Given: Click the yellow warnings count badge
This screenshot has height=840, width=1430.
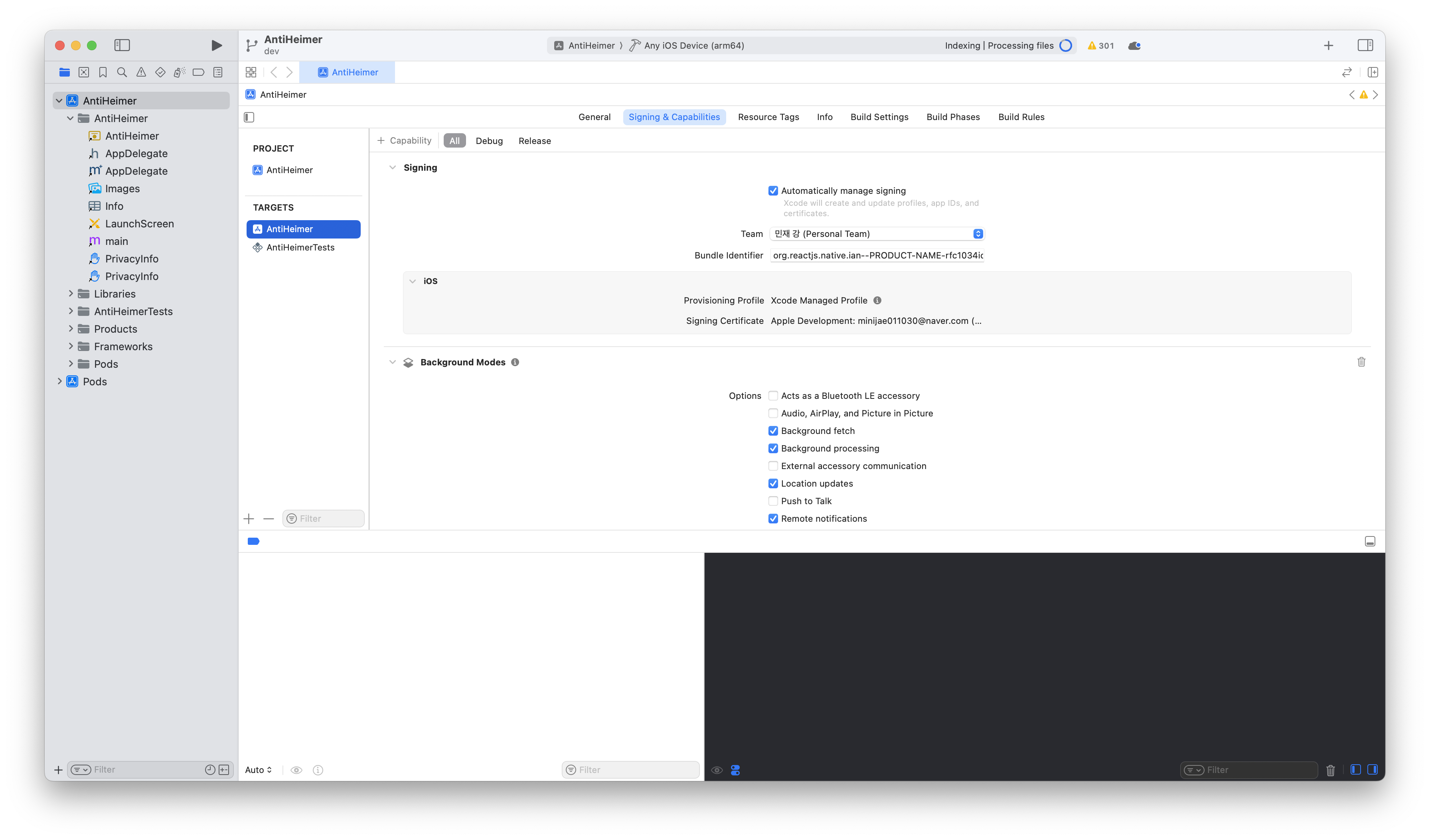Looking at the screenshot, I should [1100, 45].
